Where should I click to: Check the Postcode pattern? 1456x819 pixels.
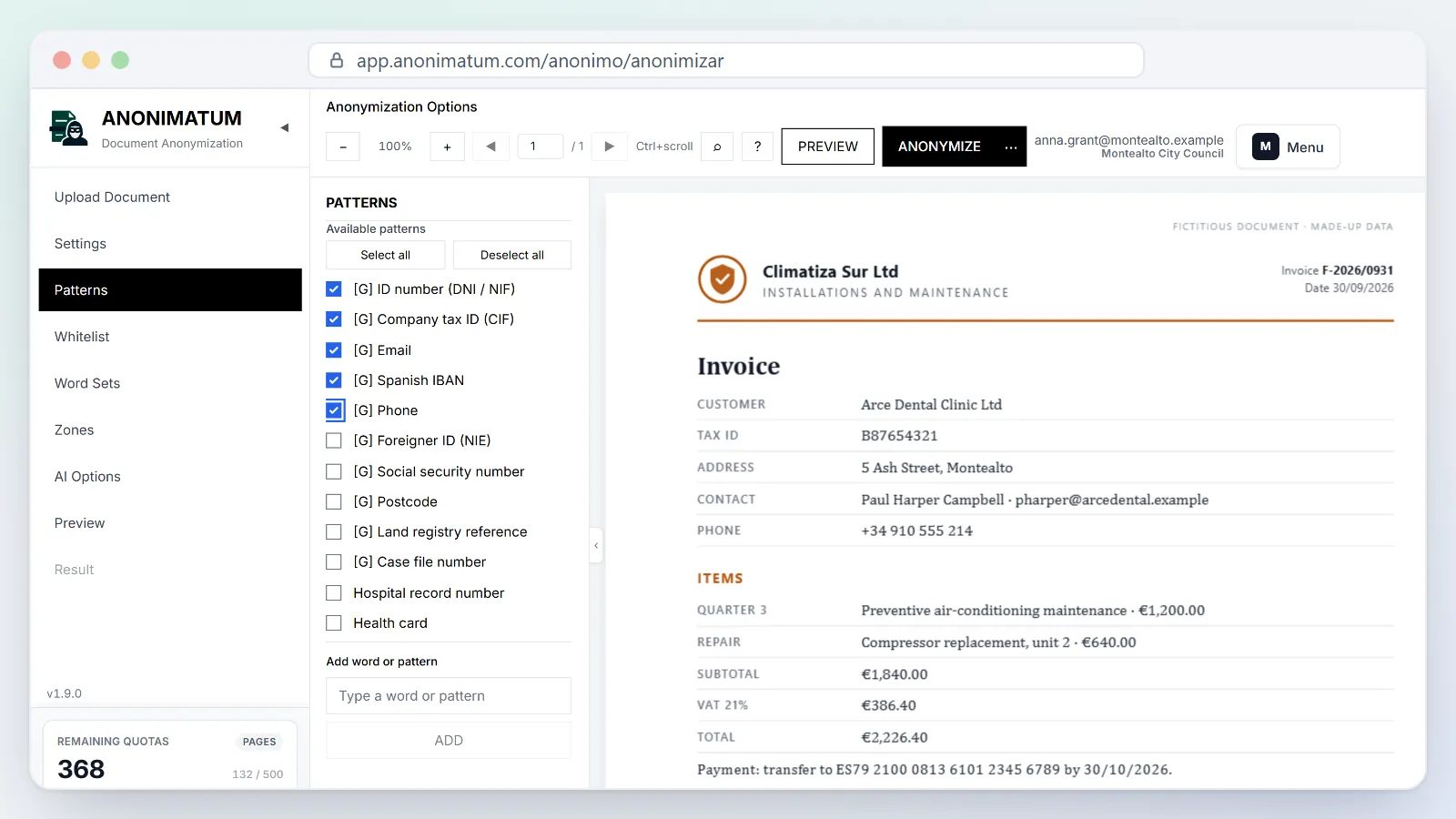(334, 501)
